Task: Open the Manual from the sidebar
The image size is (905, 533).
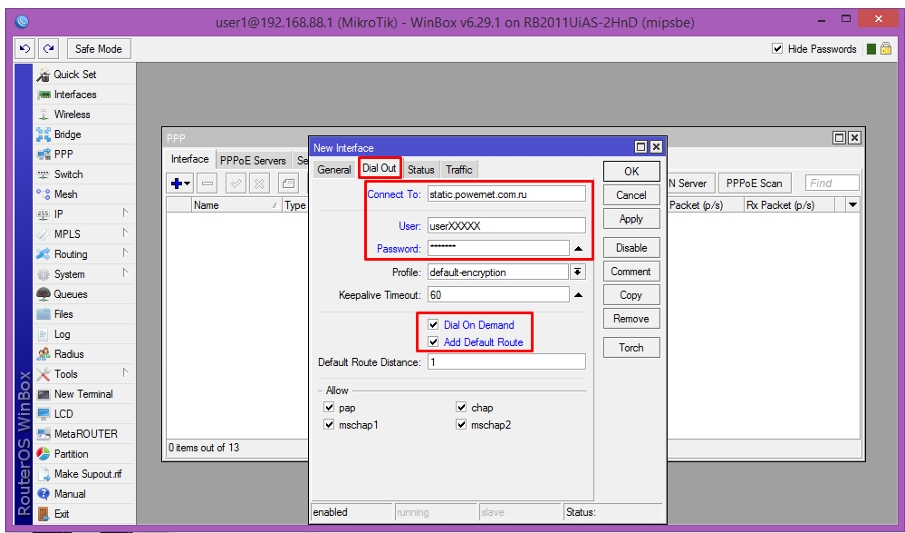Action: (x=84, y=494)
